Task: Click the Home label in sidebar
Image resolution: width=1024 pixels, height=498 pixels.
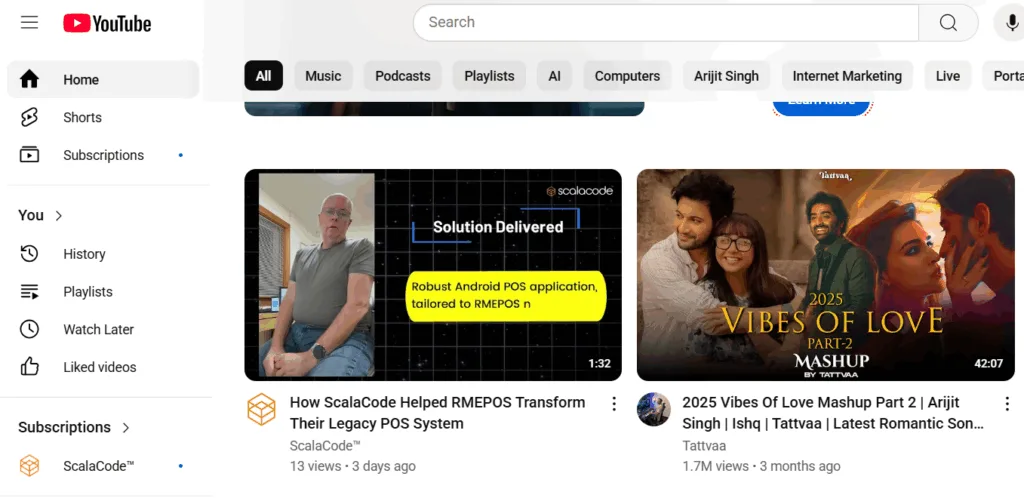Action: click(81, 80)
